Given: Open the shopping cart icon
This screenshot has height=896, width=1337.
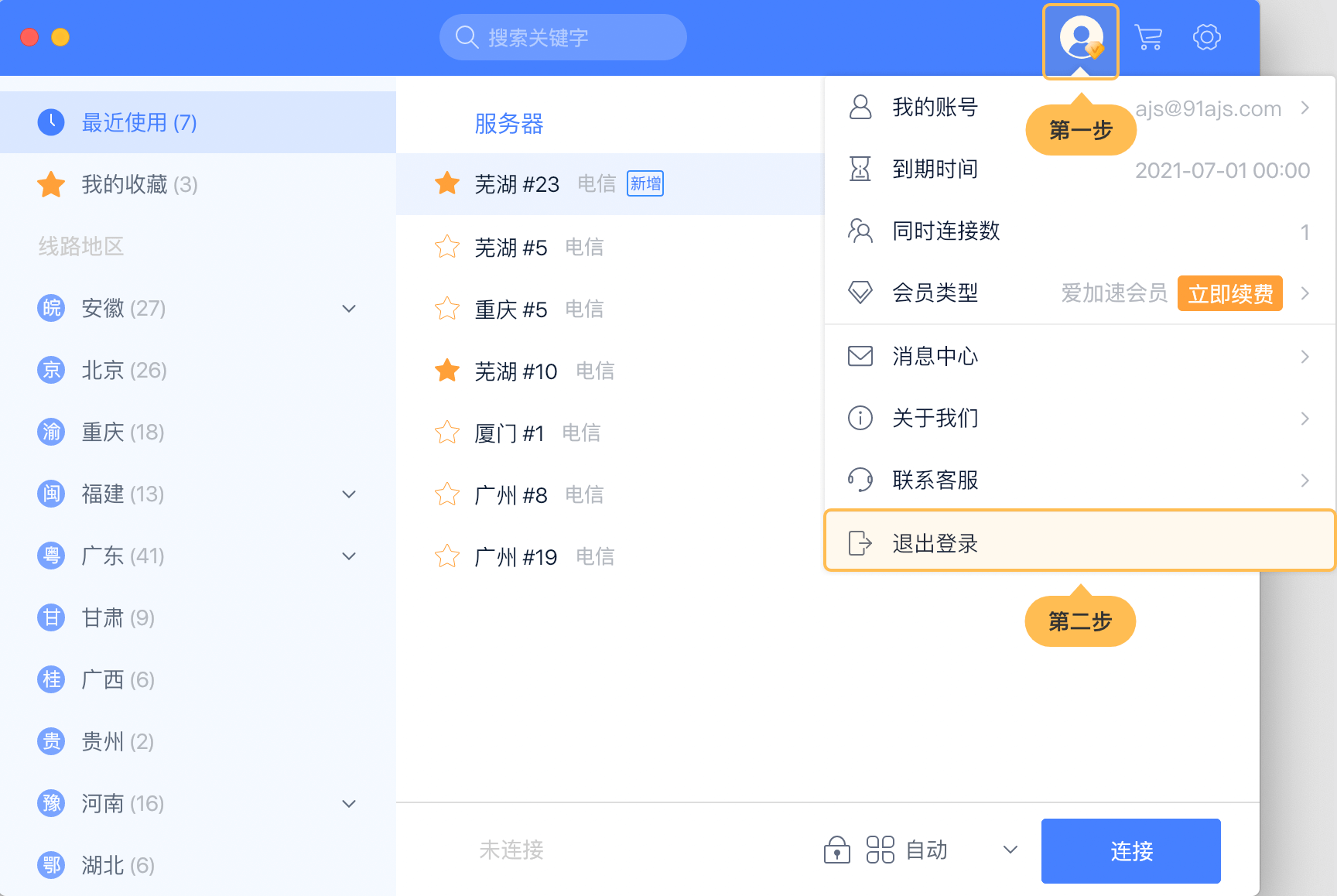Looking at the screenshot, I should coord(1148,37).
